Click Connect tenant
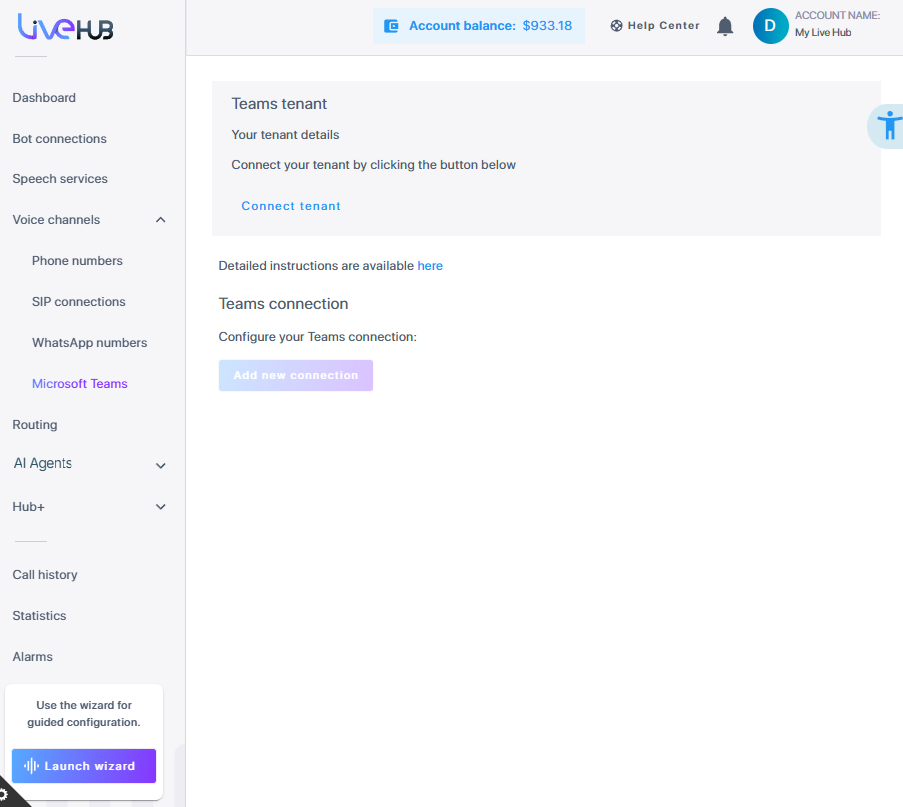Image resolution: width=903 pixels, height=807 pixels. tap(291, 206)
